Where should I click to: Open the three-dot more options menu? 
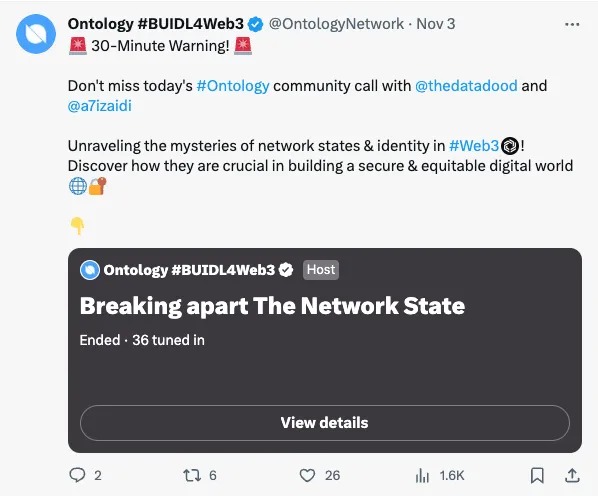click(x=572, y=24)
